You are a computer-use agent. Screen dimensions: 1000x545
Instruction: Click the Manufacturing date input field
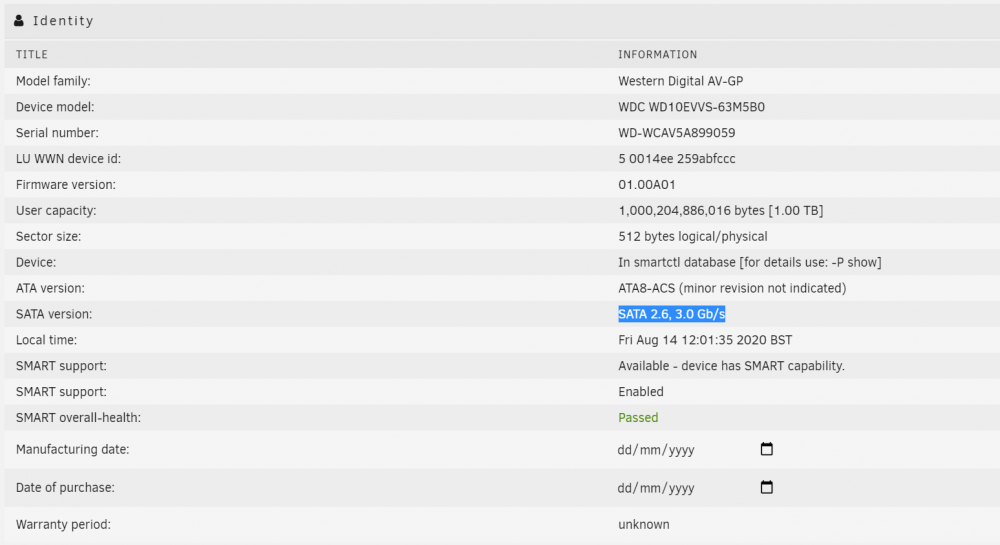(696, 449)
